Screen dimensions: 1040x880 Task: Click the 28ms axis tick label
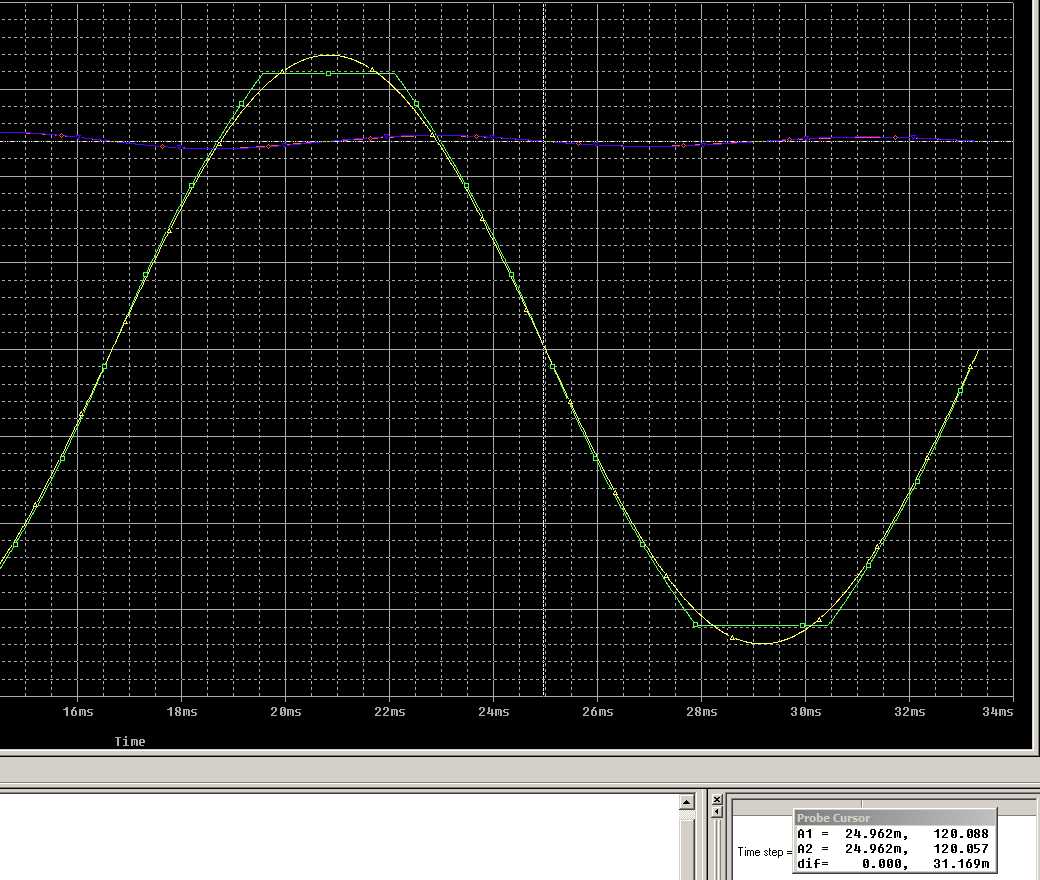pyautogui.click(x=702, y=712)
